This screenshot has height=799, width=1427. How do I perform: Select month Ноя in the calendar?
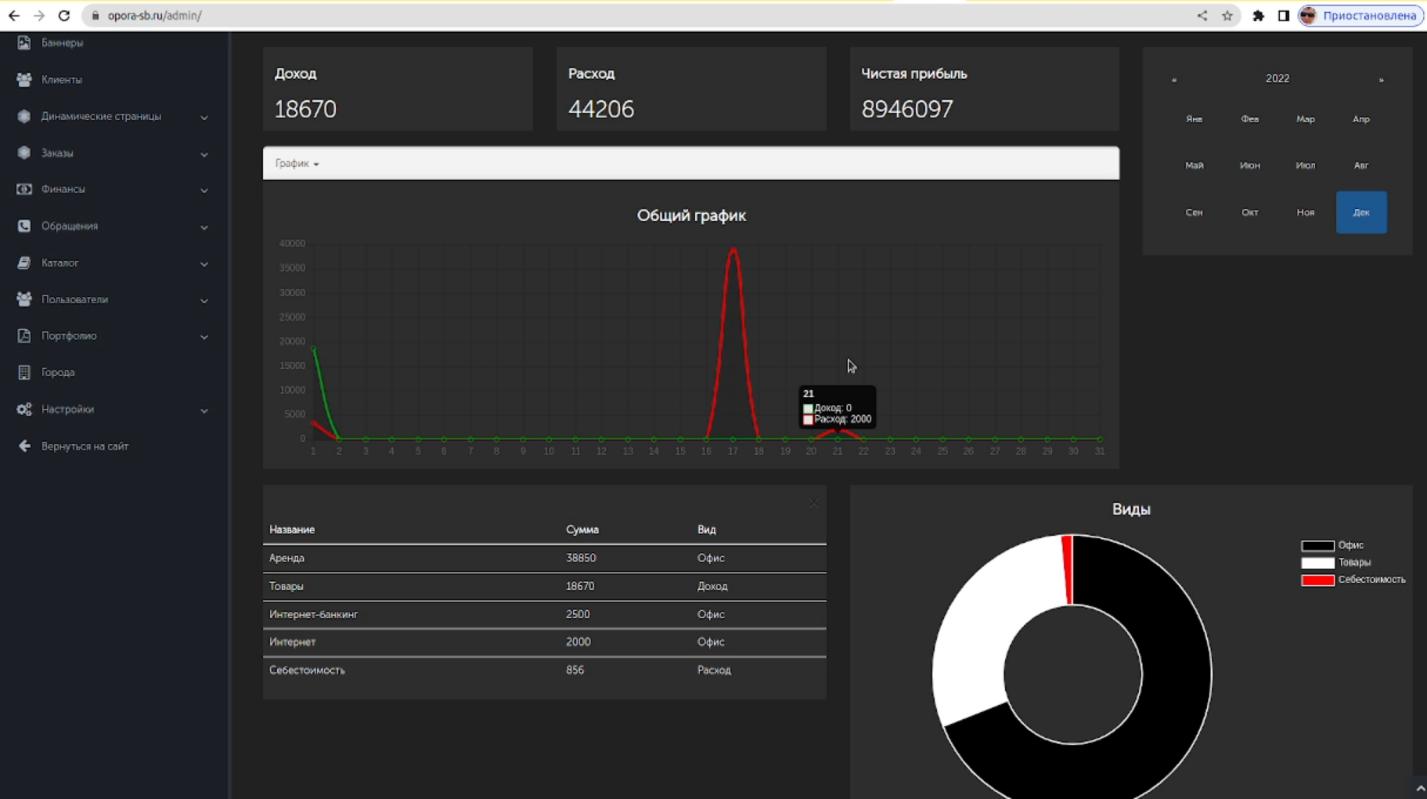tap(1305, 213)
